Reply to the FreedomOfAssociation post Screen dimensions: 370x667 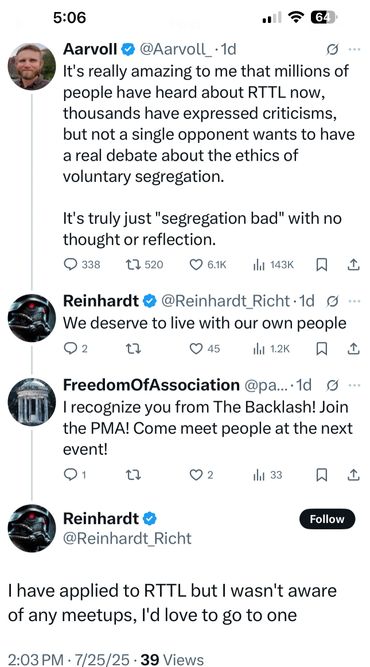[70, 475]
